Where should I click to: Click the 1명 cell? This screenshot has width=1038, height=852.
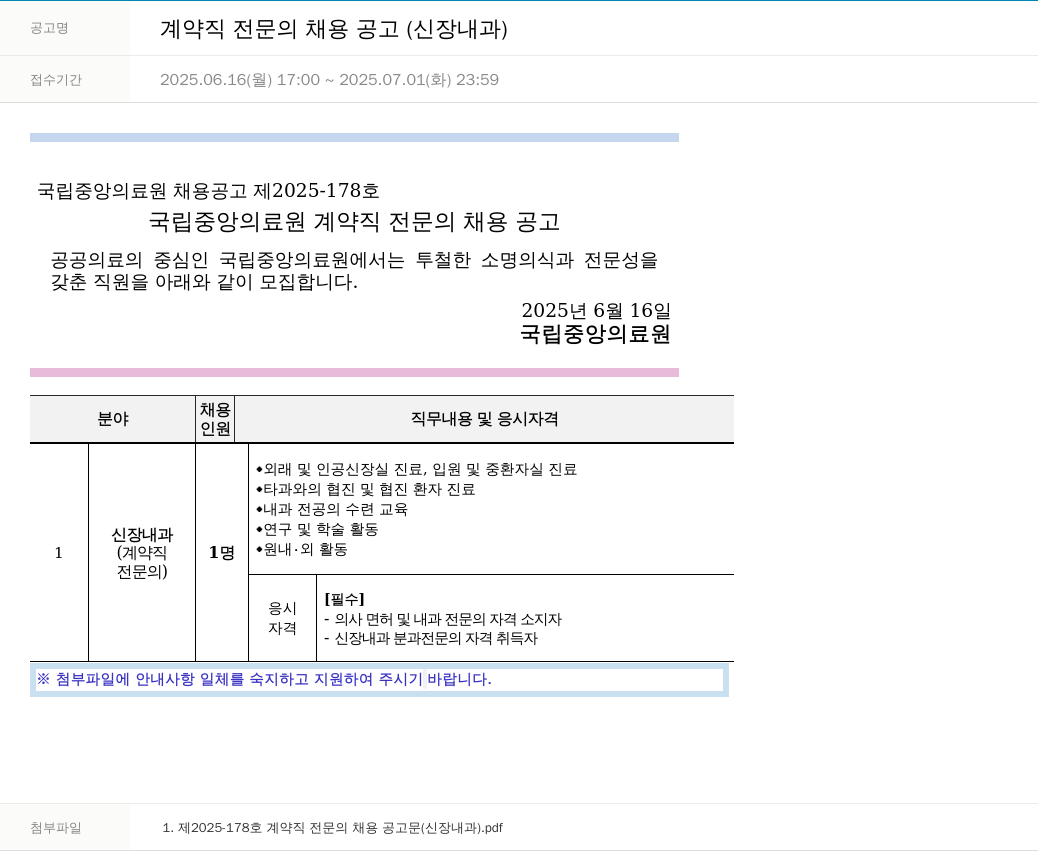click(222, 553)
